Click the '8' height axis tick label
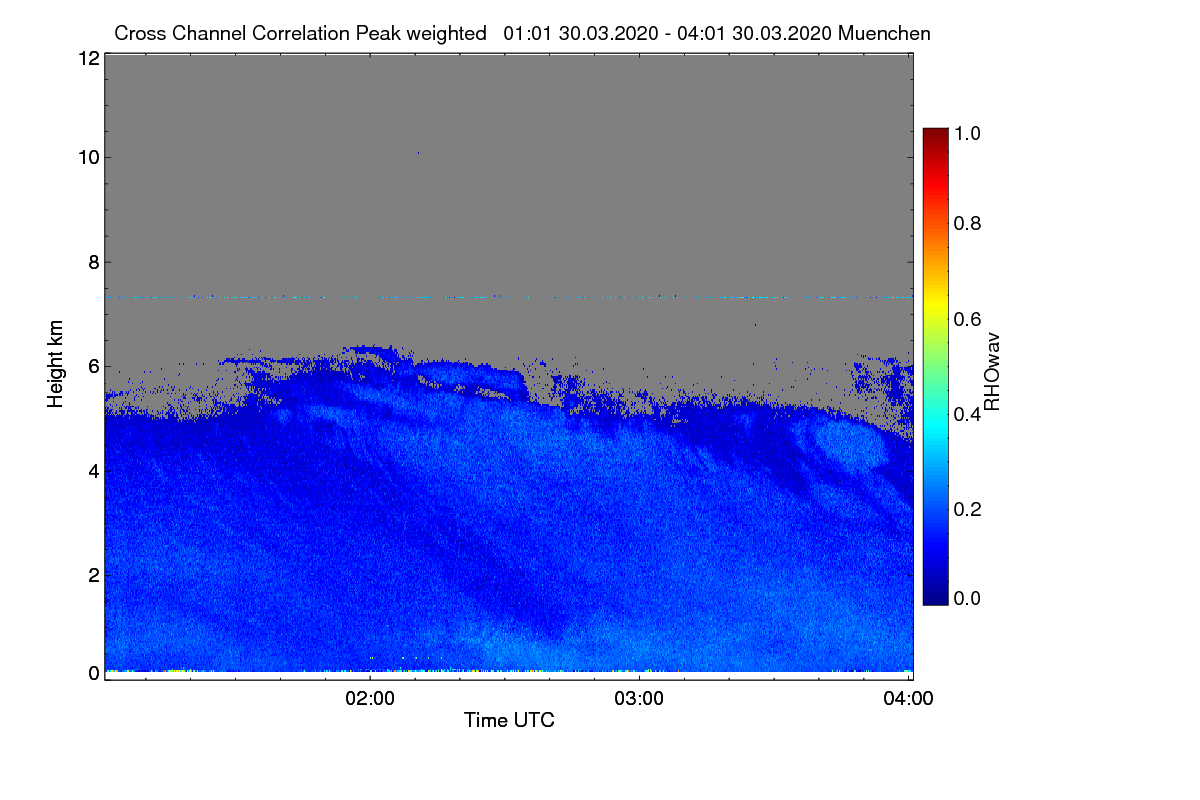1200x800 pixels. tap(93, 262)
